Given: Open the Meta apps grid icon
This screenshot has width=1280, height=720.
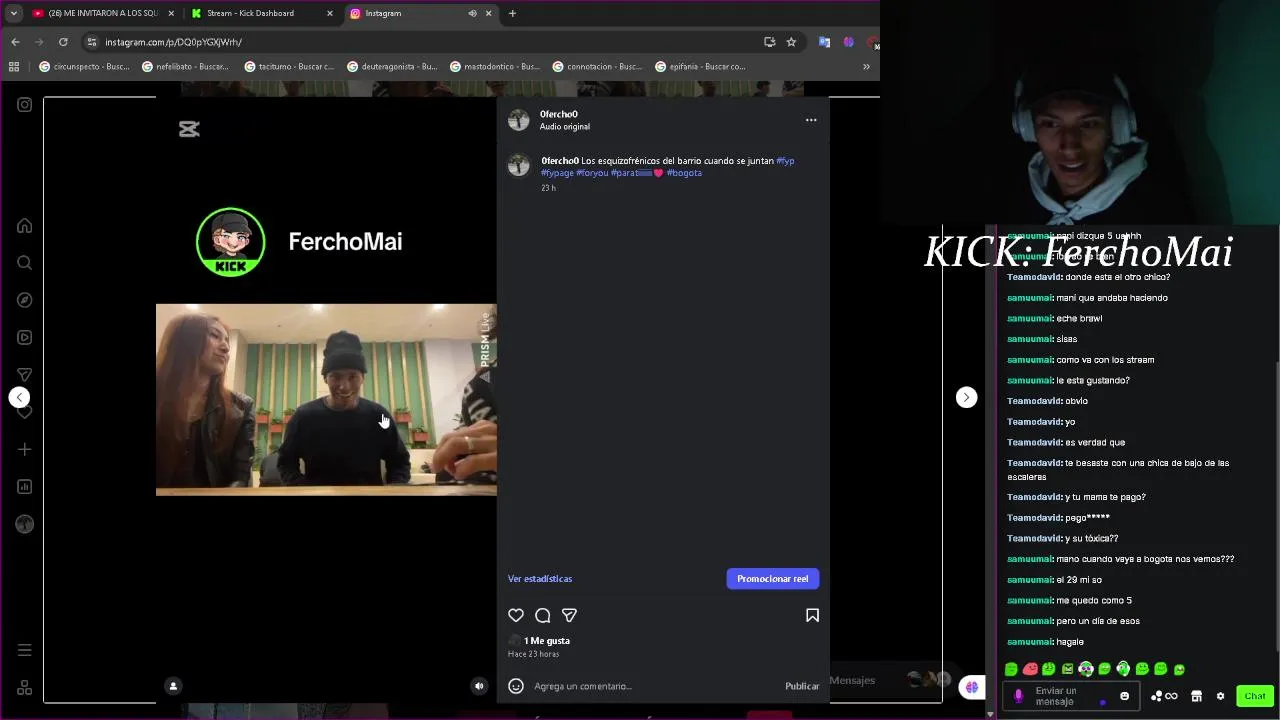Looking at the screenshot, I should pos(24,687).
